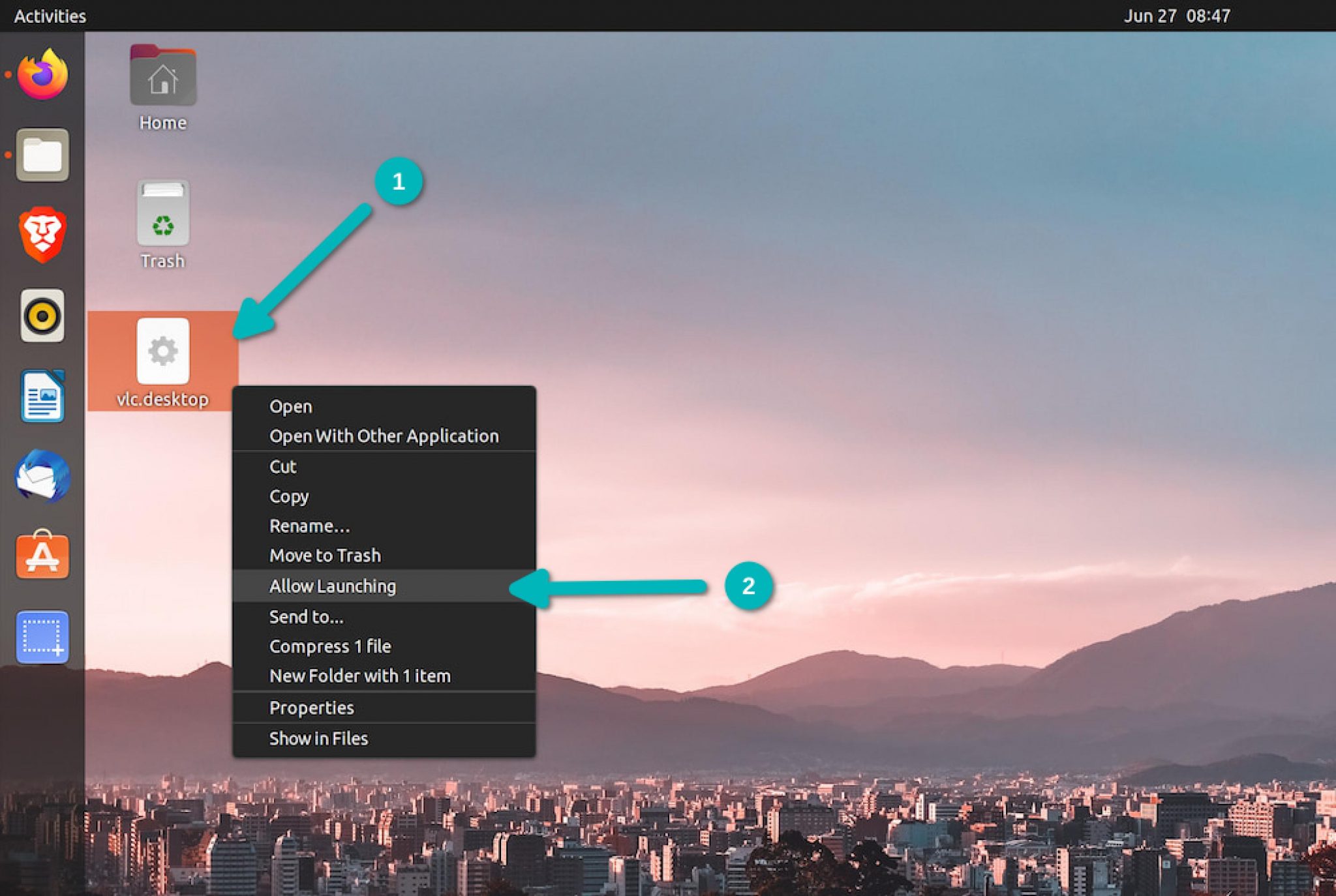Move vlc.desktop to Trash
Screen dimensions: 1336x896
(326, 555)
